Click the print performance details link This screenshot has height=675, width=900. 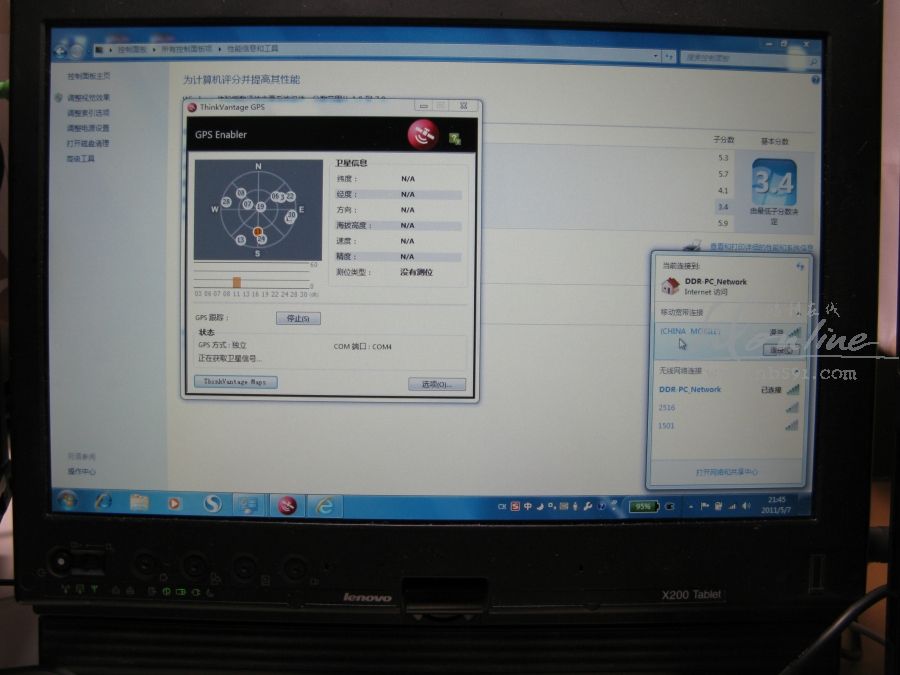coord(761,247)
